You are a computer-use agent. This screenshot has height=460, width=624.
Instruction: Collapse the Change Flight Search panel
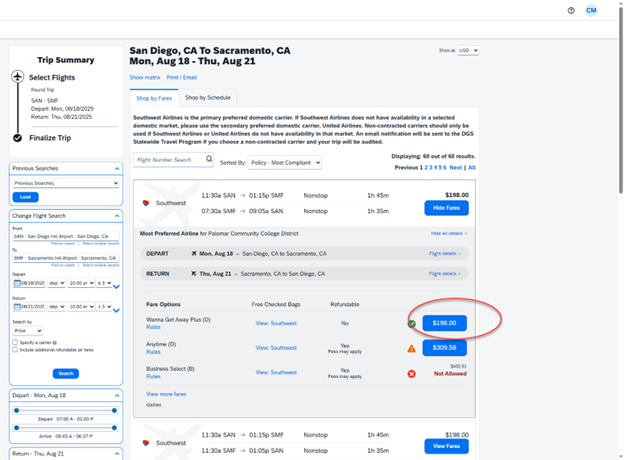click(117, 216)
